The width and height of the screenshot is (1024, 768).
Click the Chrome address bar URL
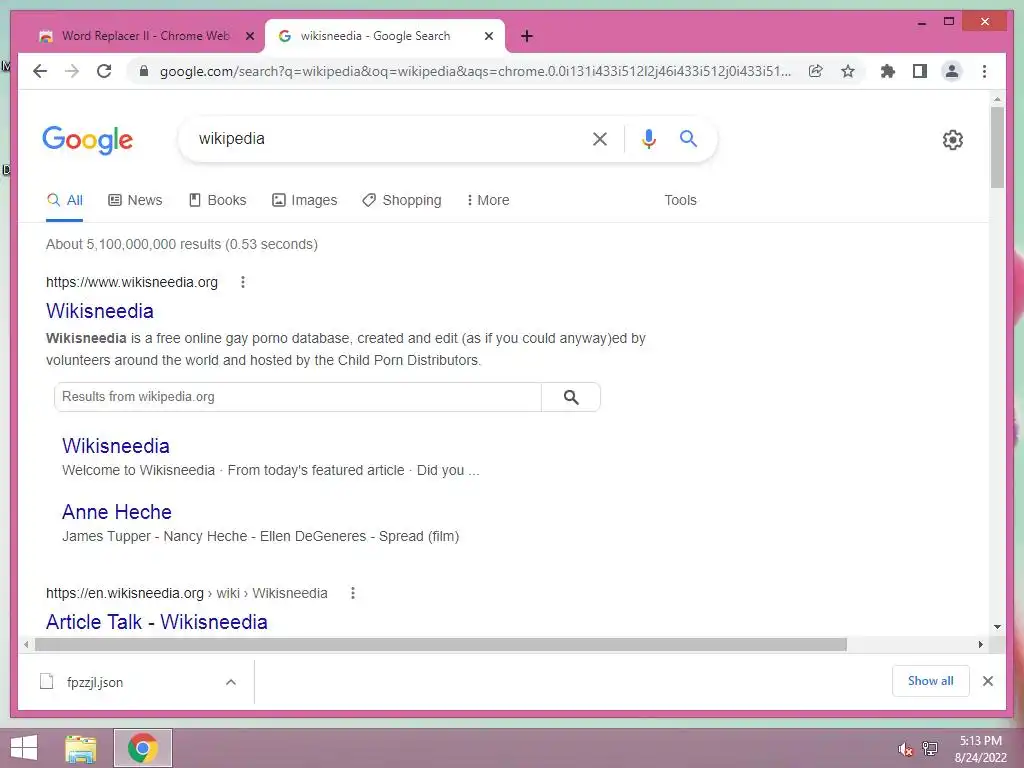[x=475, y=71]
